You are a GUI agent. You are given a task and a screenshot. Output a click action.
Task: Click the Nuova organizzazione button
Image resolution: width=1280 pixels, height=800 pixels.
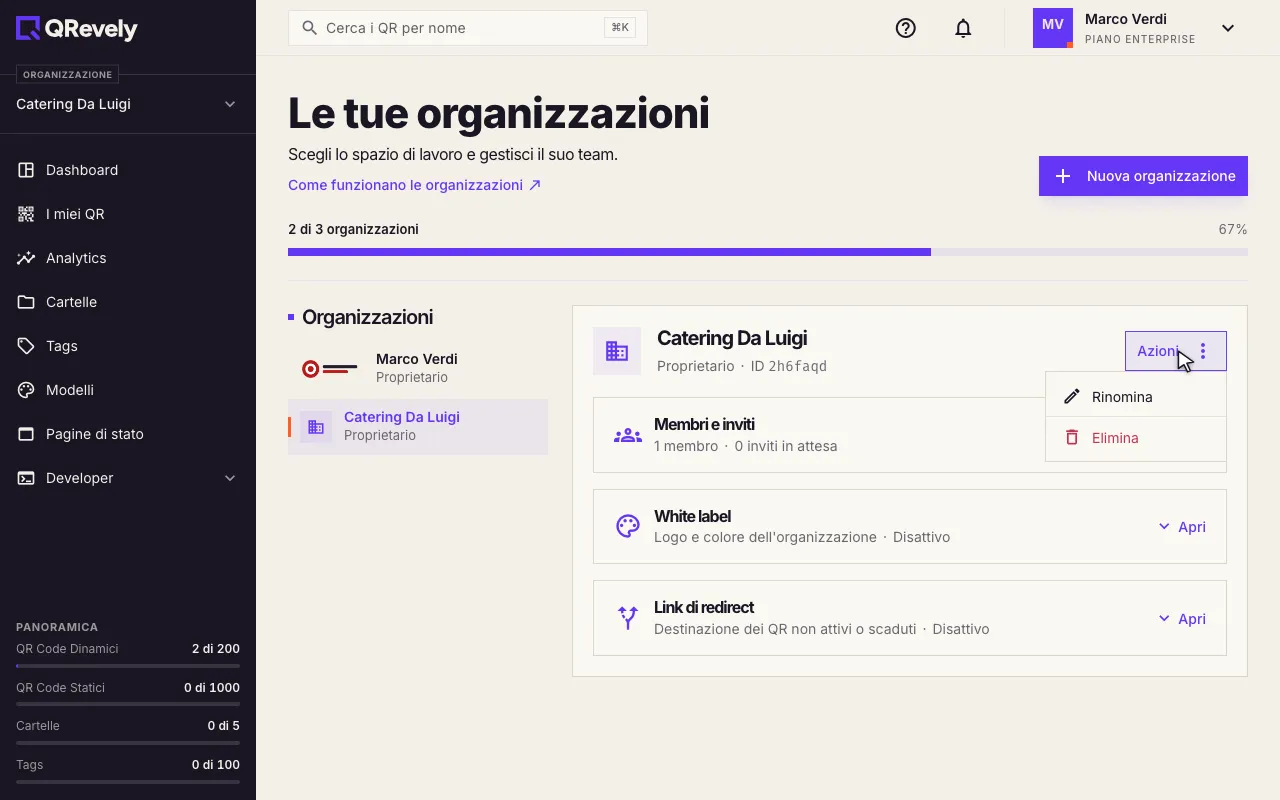pos(1143,176)
